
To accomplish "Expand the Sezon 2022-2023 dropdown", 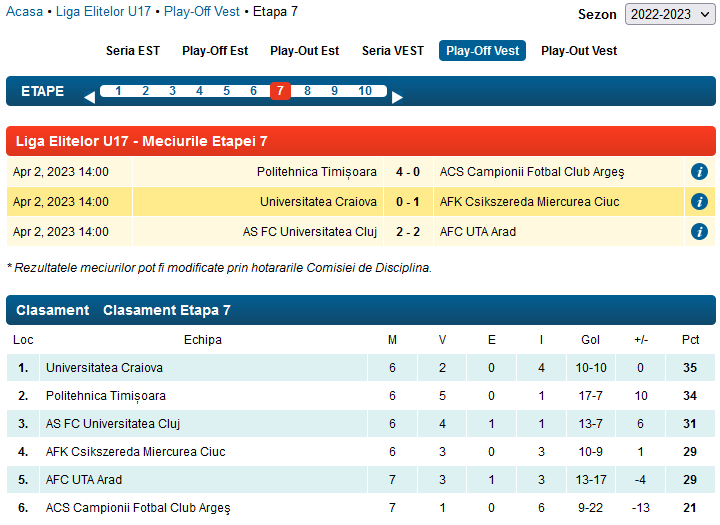I will click(x=669, y=14).
